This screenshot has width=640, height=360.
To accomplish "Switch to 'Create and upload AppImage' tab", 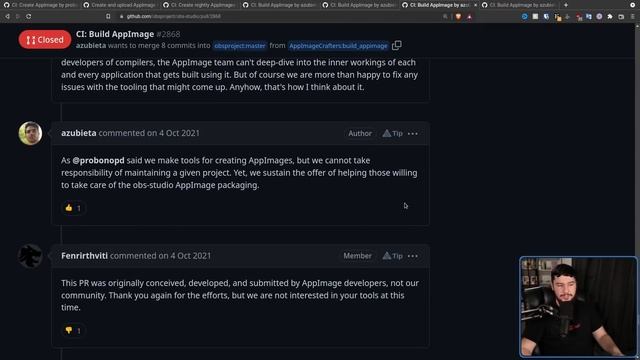I will [120, 5].
